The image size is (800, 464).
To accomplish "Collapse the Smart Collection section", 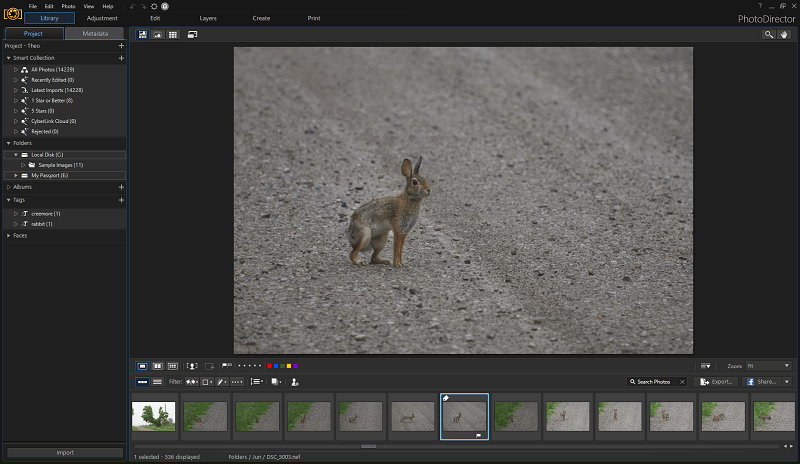I will 9,58.
